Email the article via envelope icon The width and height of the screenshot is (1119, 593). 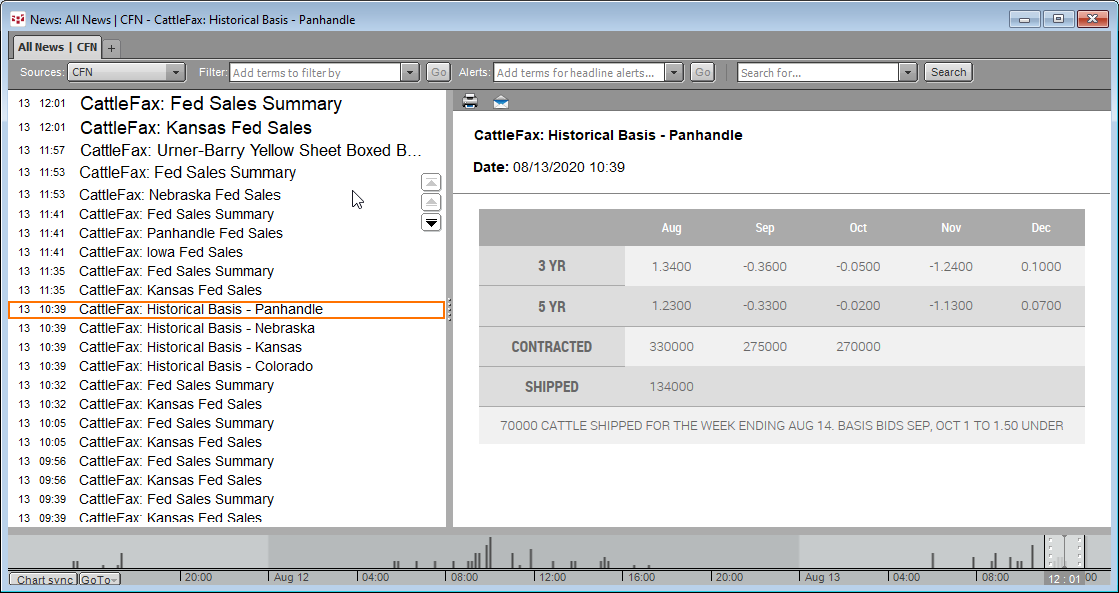(501, 101)
